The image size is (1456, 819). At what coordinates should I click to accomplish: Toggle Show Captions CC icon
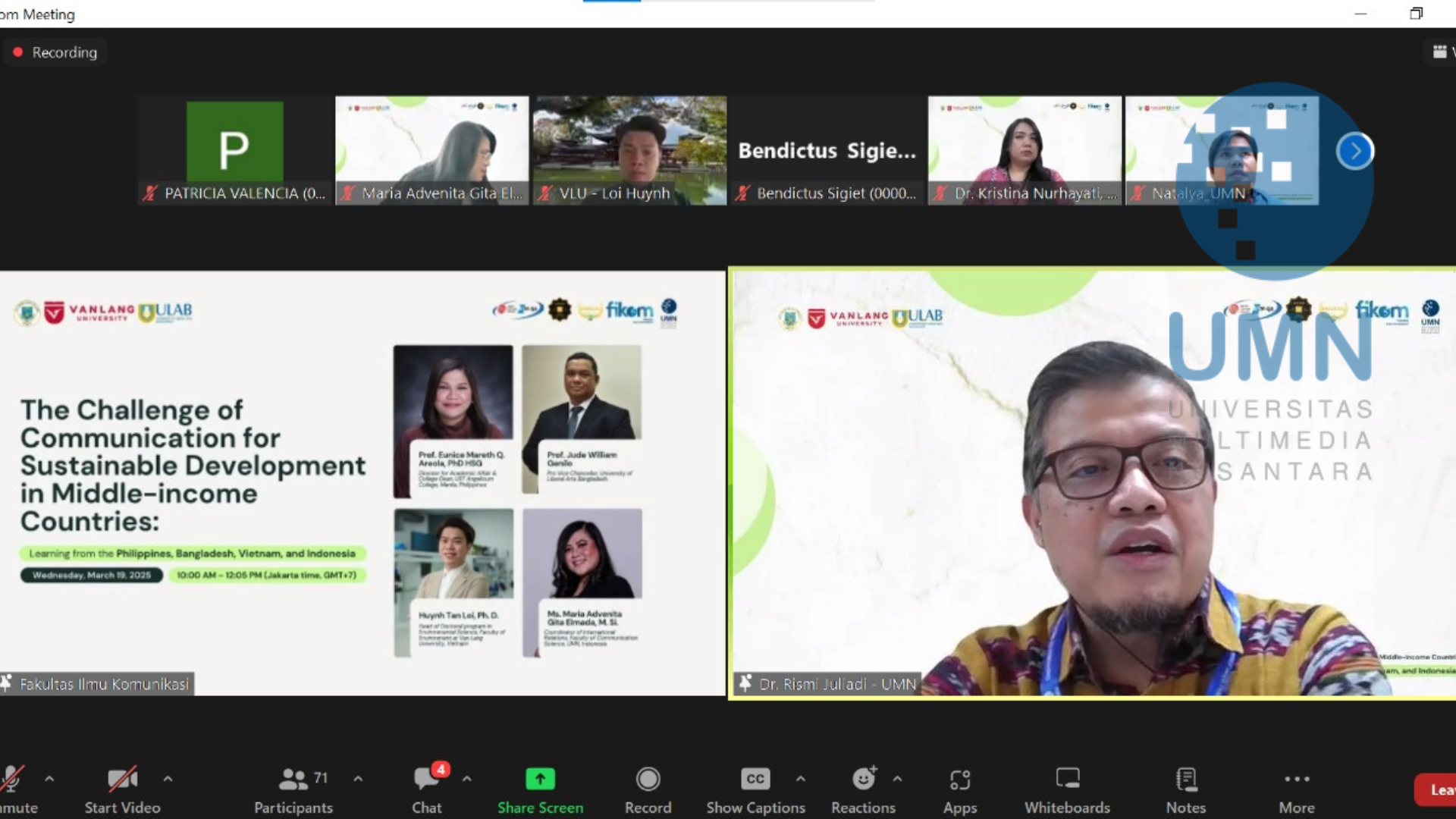(x=755, y=779)
